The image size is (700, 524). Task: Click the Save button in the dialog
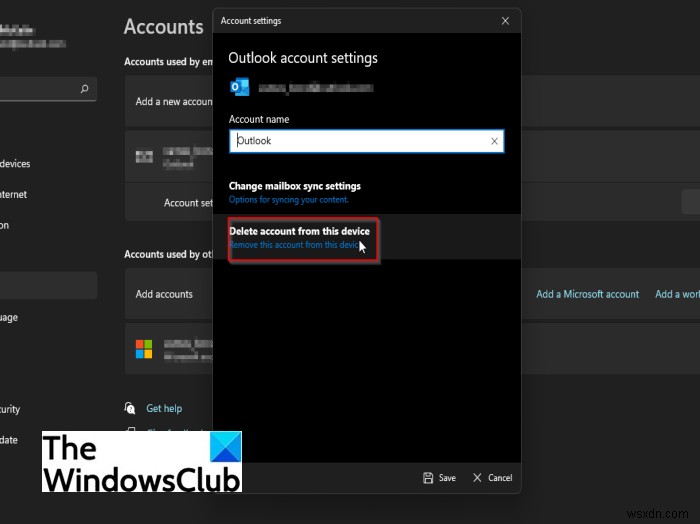pos(439,478)
